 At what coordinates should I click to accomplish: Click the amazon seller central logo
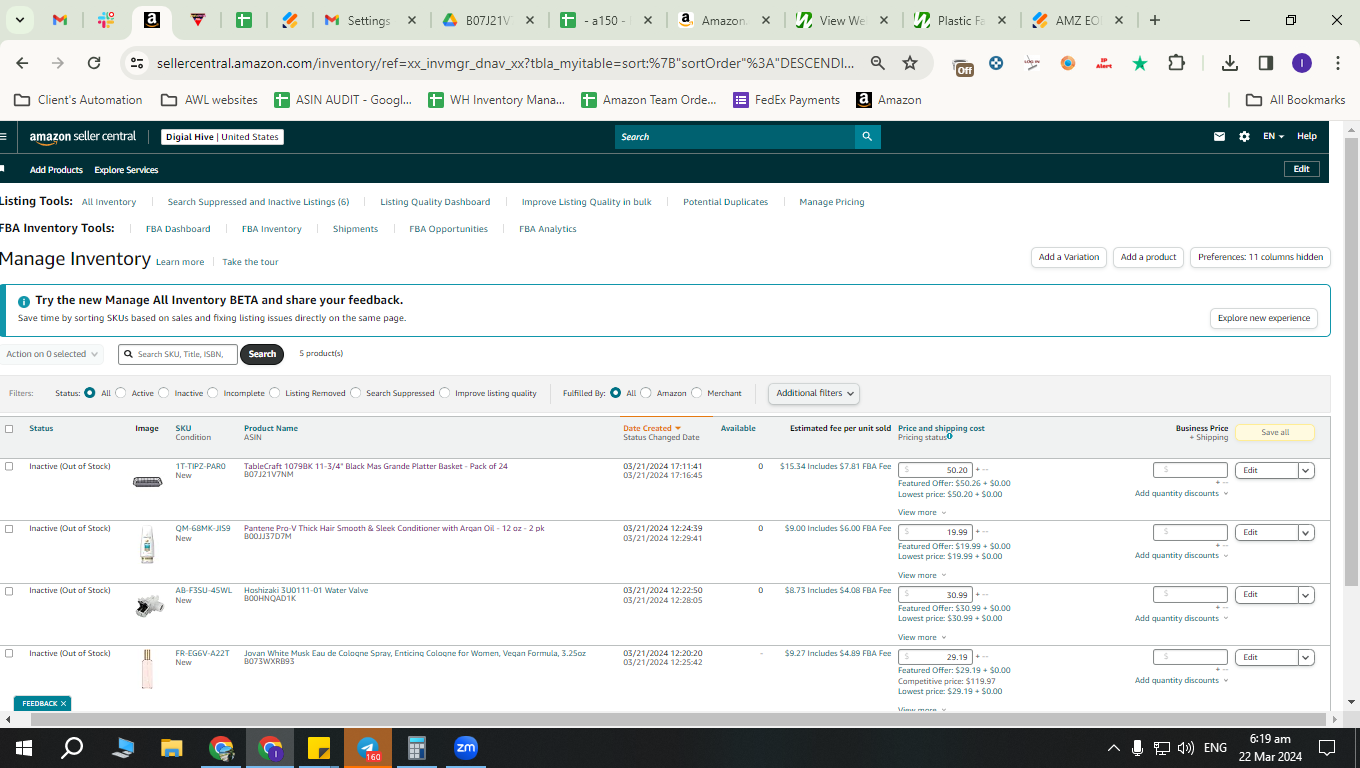click(82, 137)
